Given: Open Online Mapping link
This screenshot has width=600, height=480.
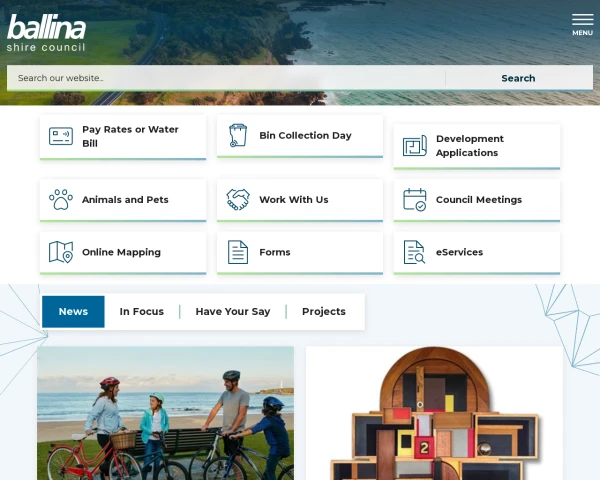Looking at the screenshot, I should point(123,252).
